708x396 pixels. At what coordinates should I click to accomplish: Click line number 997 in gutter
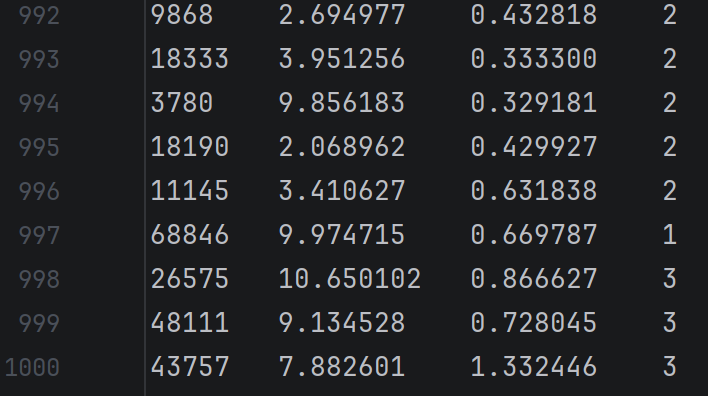[x=39, y=236]
